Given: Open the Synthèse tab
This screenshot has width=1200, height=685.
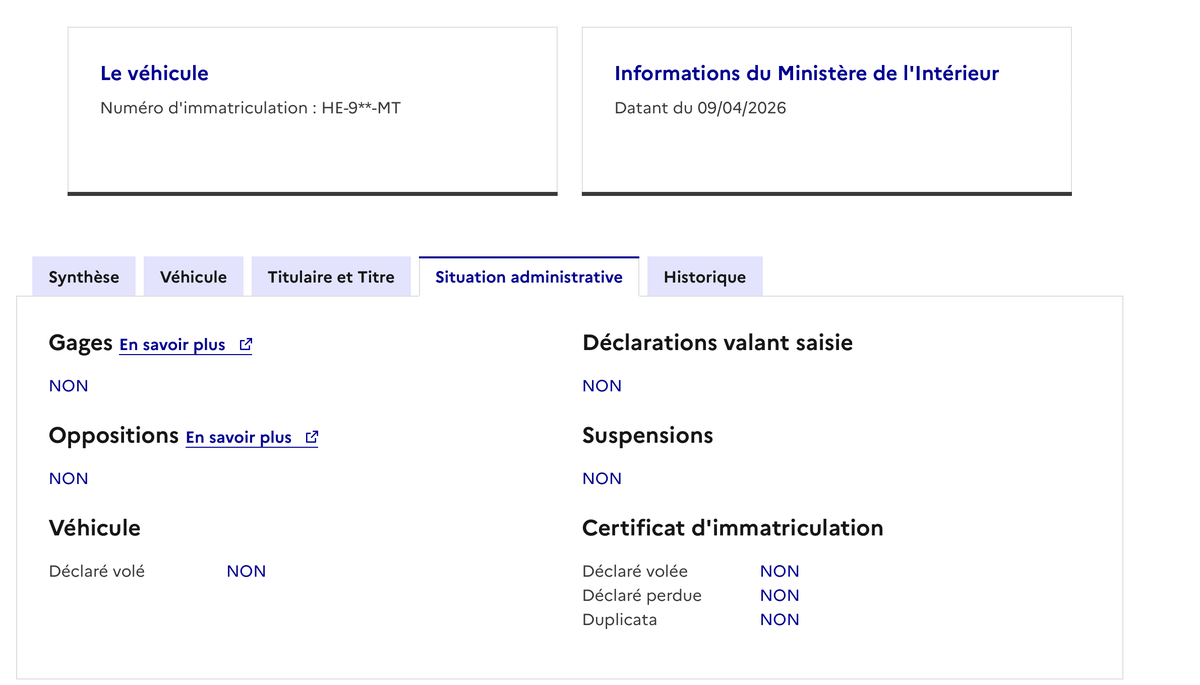Looking at the screenshot, I should coord(84,277).
